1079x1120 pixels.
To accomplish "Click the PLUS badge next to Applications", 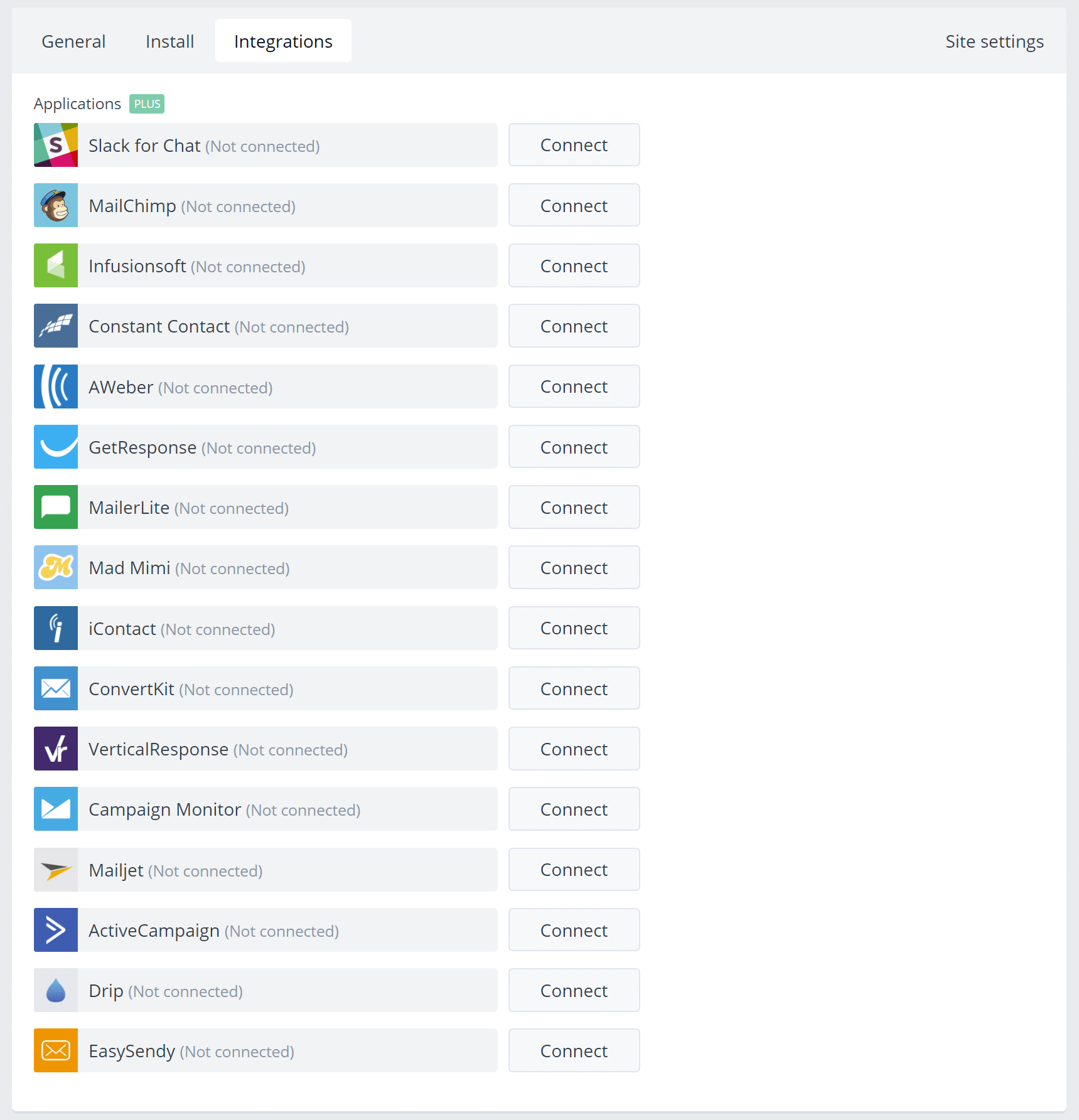I will tap(147, 104).
